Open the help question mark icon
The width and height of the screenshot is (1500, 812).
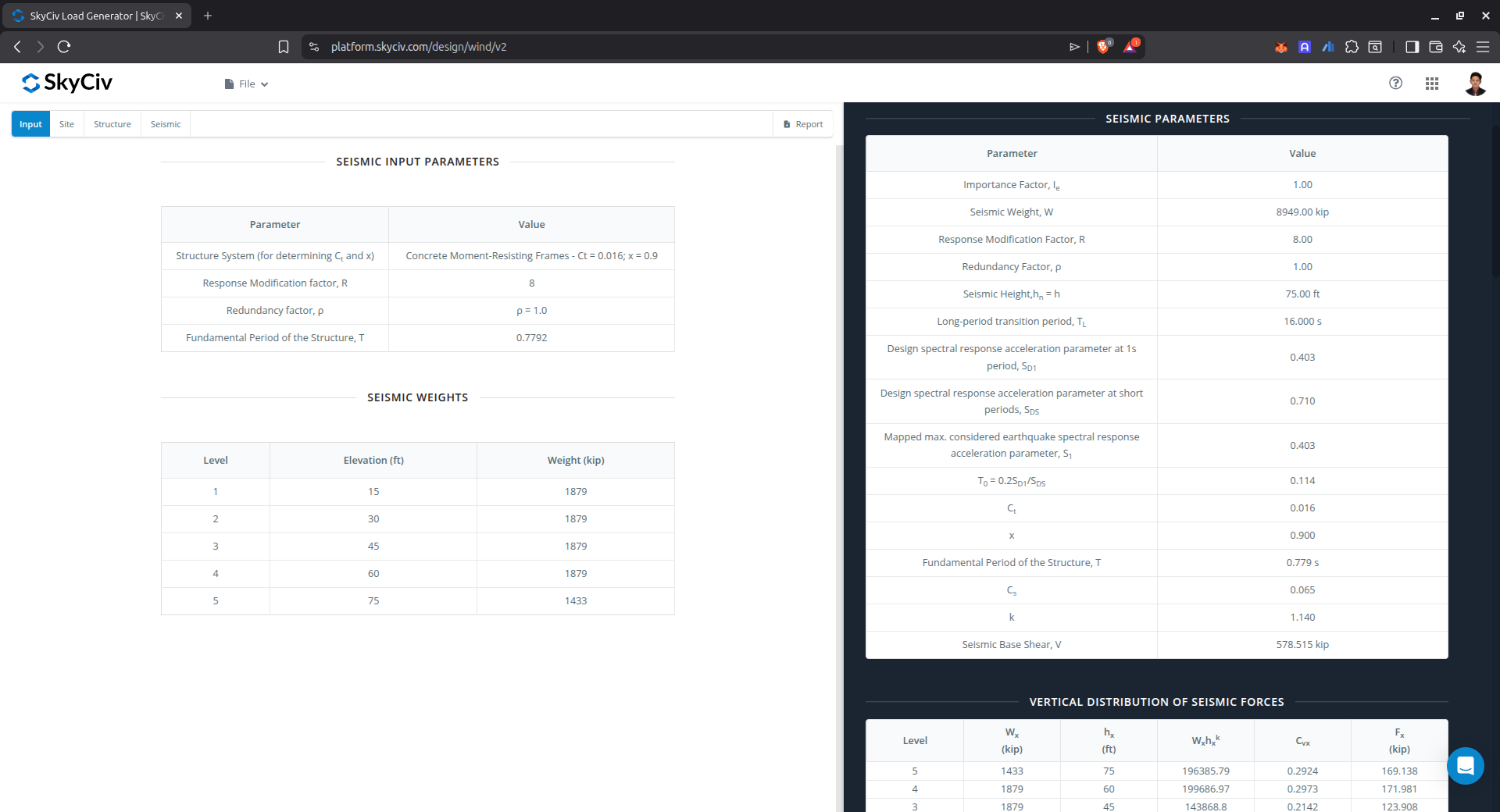tap(1395, 83)
